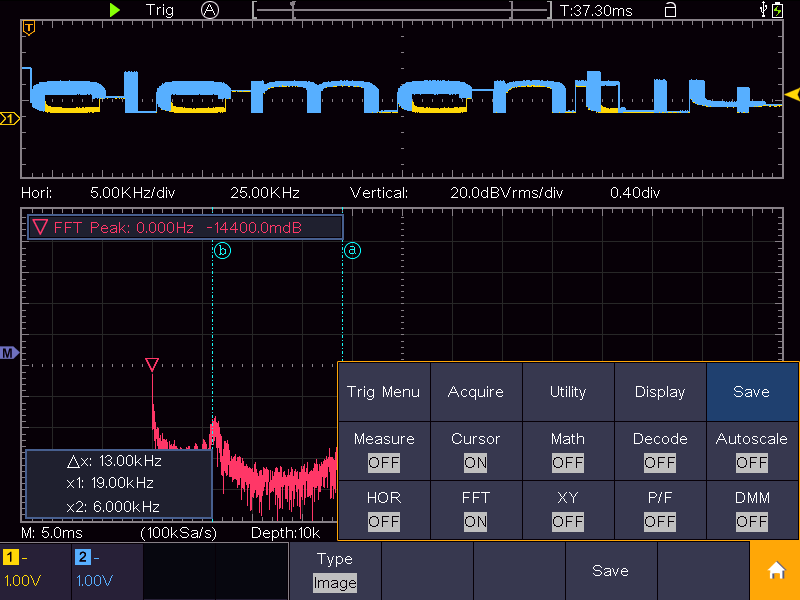Tap the cursor delta x readout panel
The height and width of the screenshot is (600, 800).
coord(118,484)
